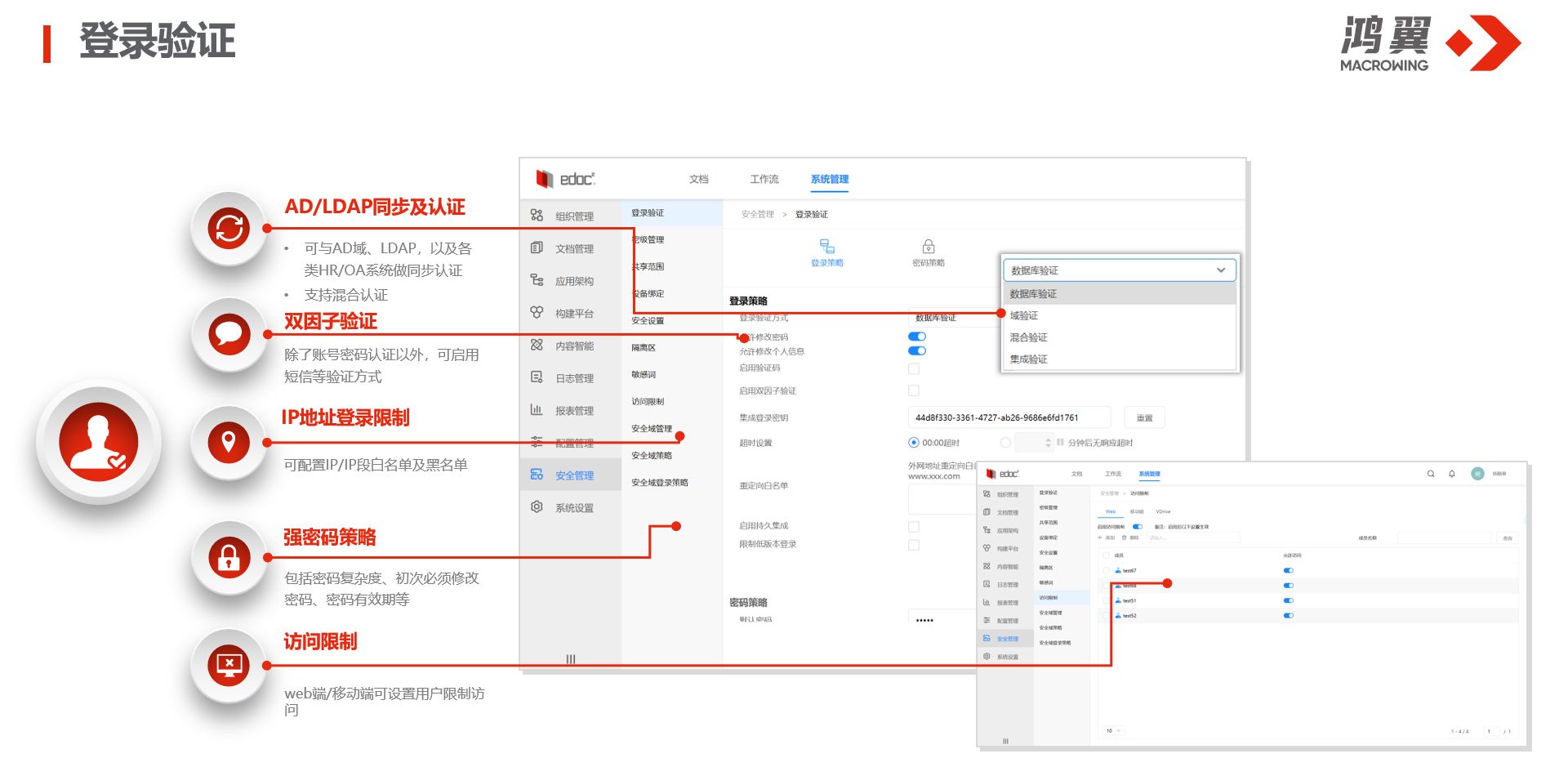
Task: Enable the 启用双因子验证 checkbox
Action: (914, 390)
